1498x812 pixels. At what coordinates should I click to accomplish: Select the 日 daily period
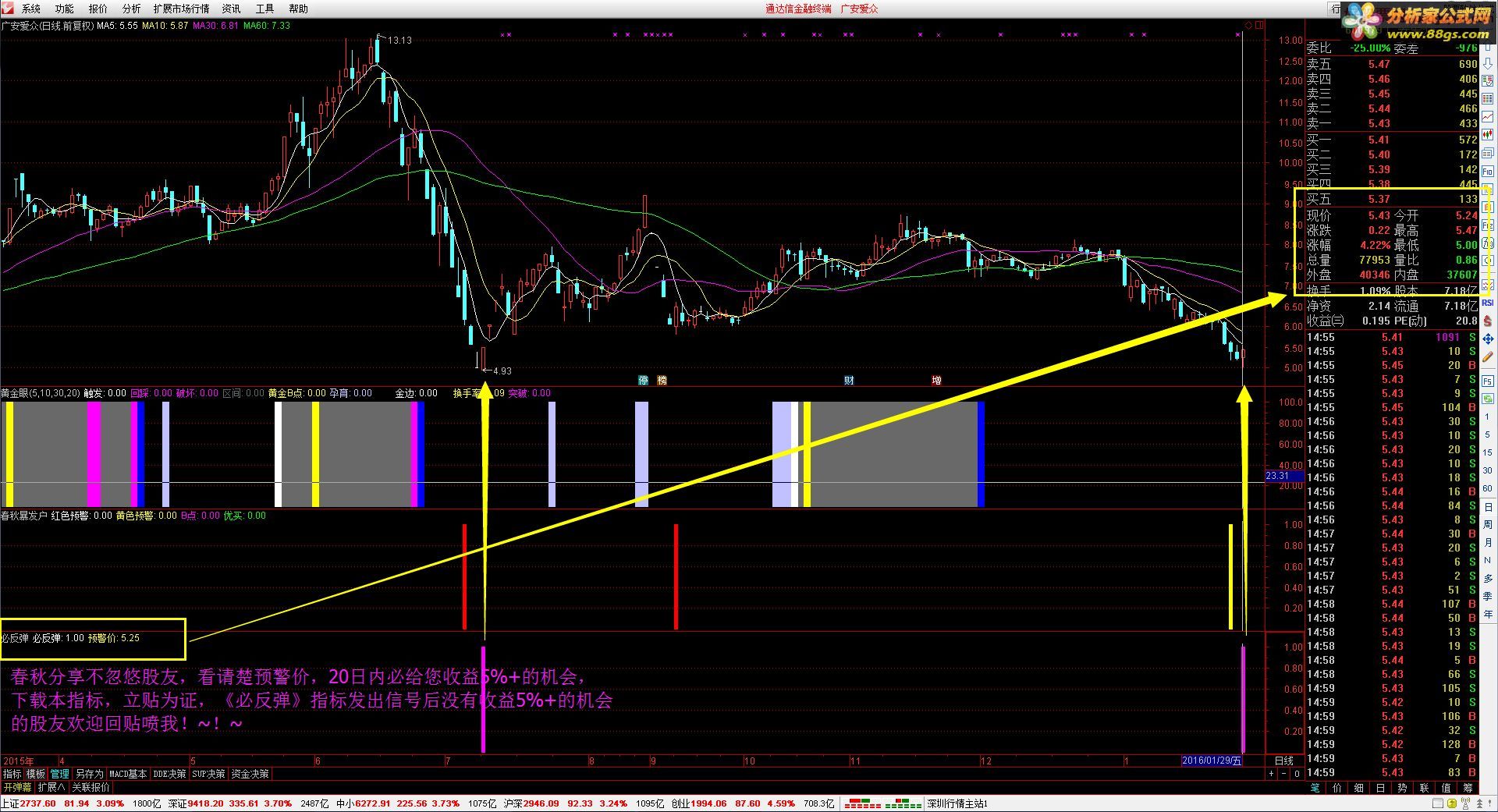[1488, 507]
